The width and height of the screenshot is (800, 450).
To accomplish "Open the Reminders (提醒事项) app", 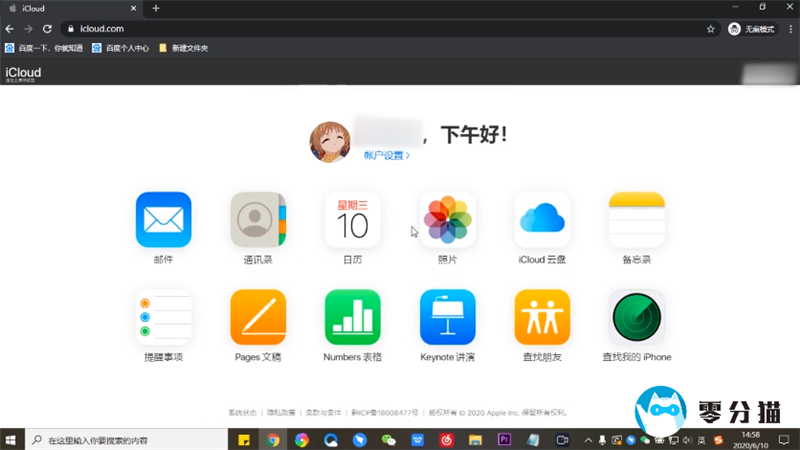I will pos(163,317).
